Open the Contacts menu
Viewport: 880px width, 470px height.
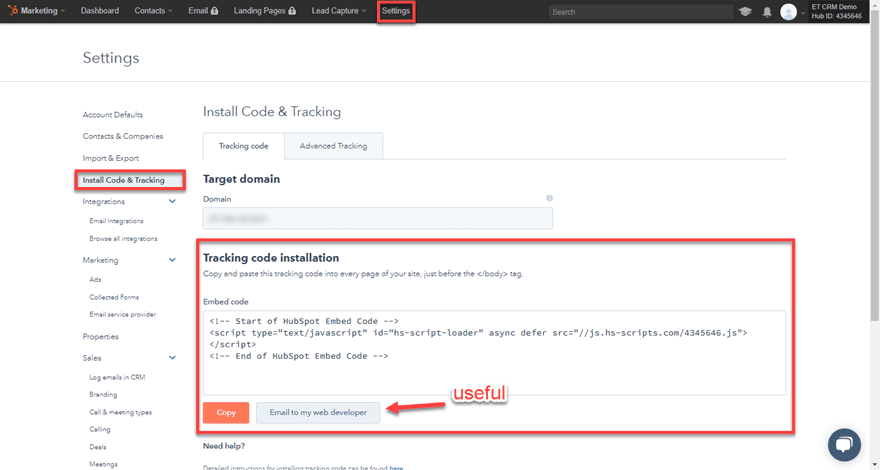coord(153,11)
